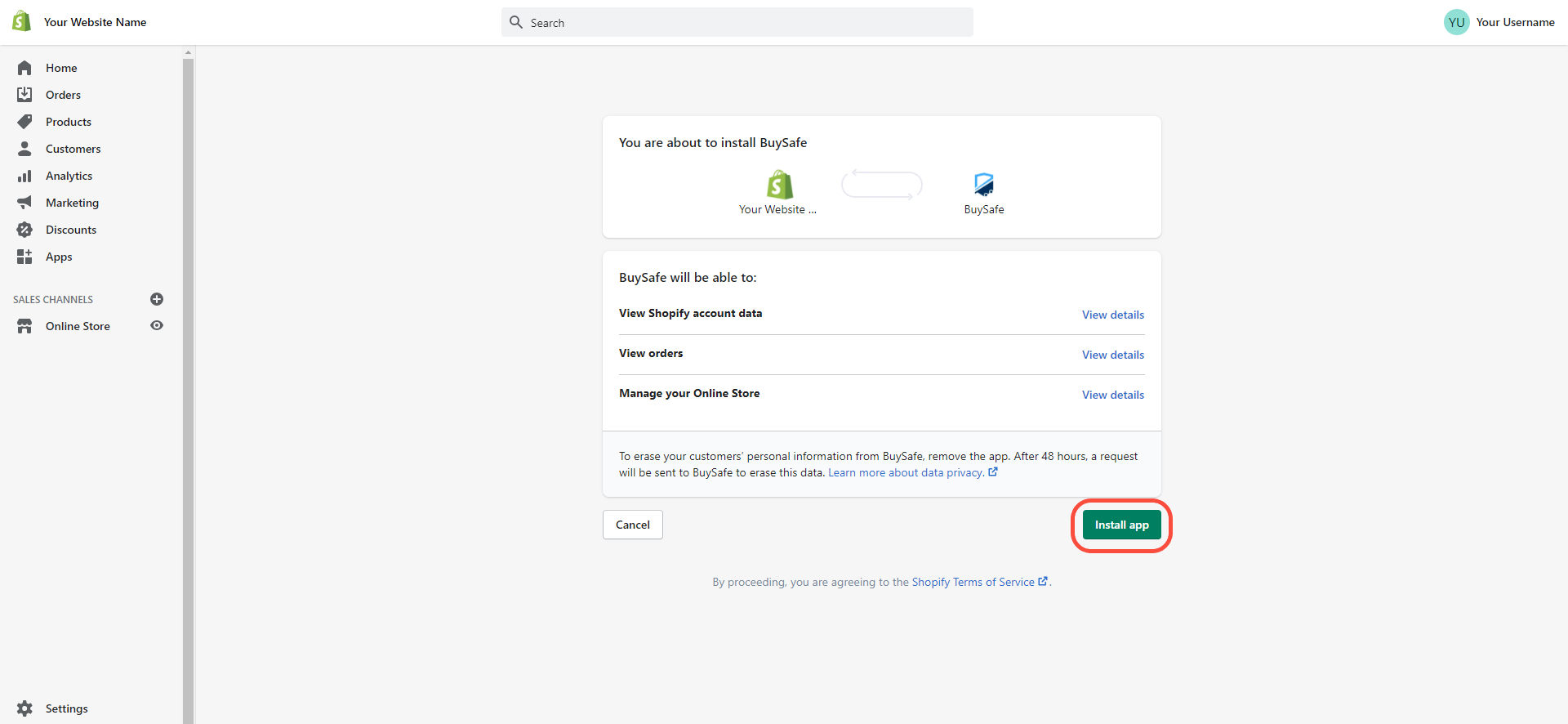1568x724 pixels.
Task: Open Analytics in sidebar
Action: pos(69,176)
